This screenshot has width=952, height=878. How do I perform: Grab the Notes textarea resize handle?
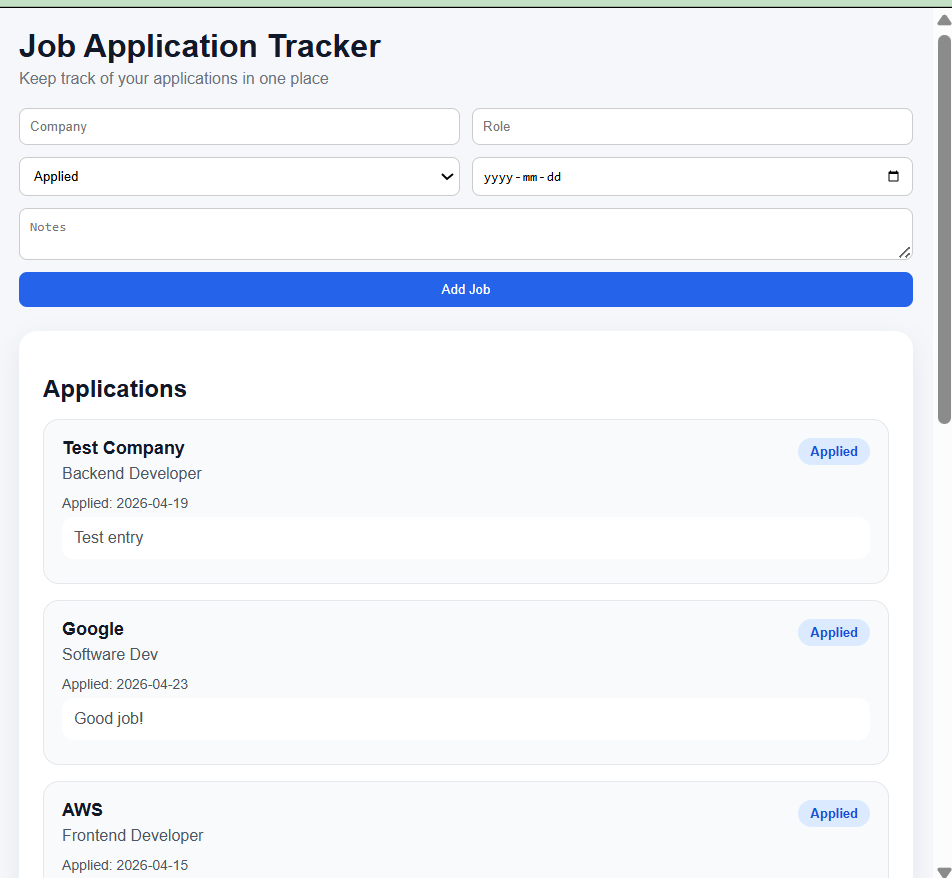point(905,253)
